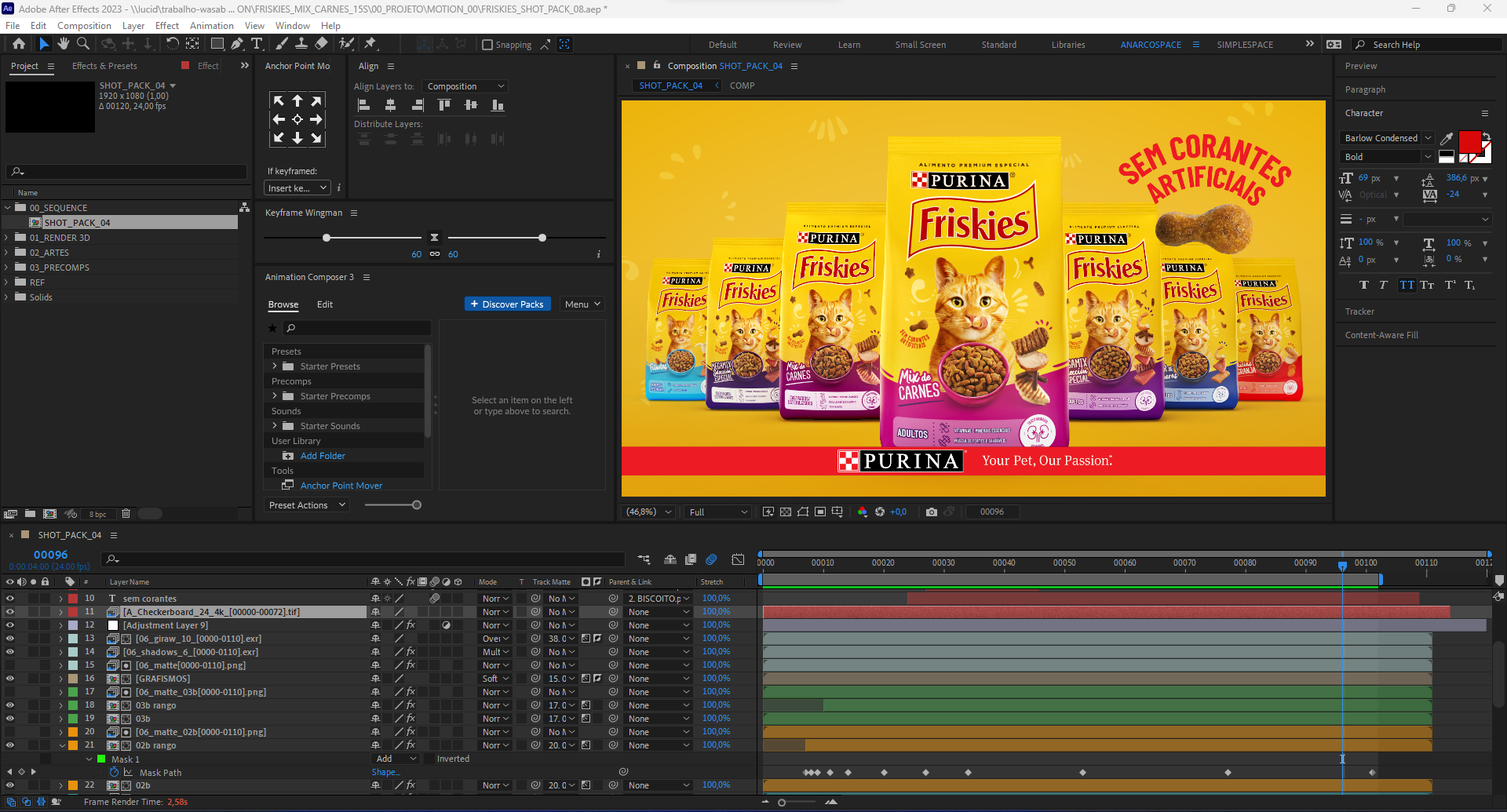Toggle visibility of 03b rango layer
This screenshot has height=812, width=1507.
click(x=10, y=705)
